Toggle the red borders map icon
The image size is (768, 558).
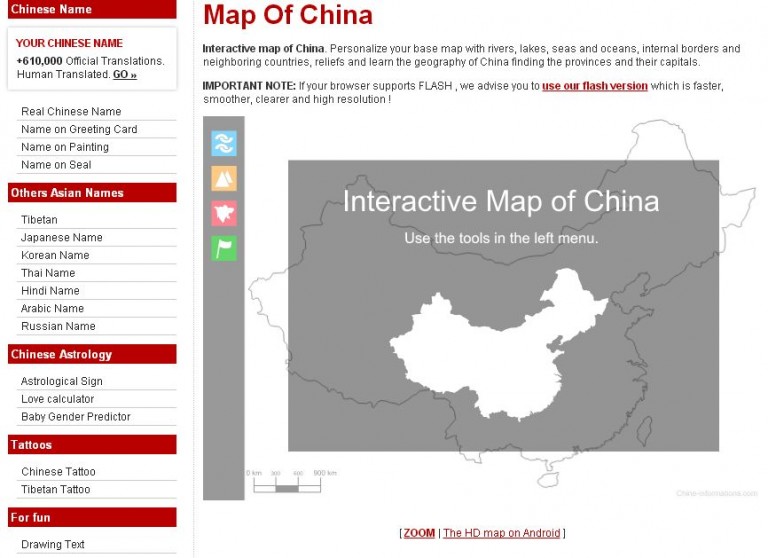[224, 213]
